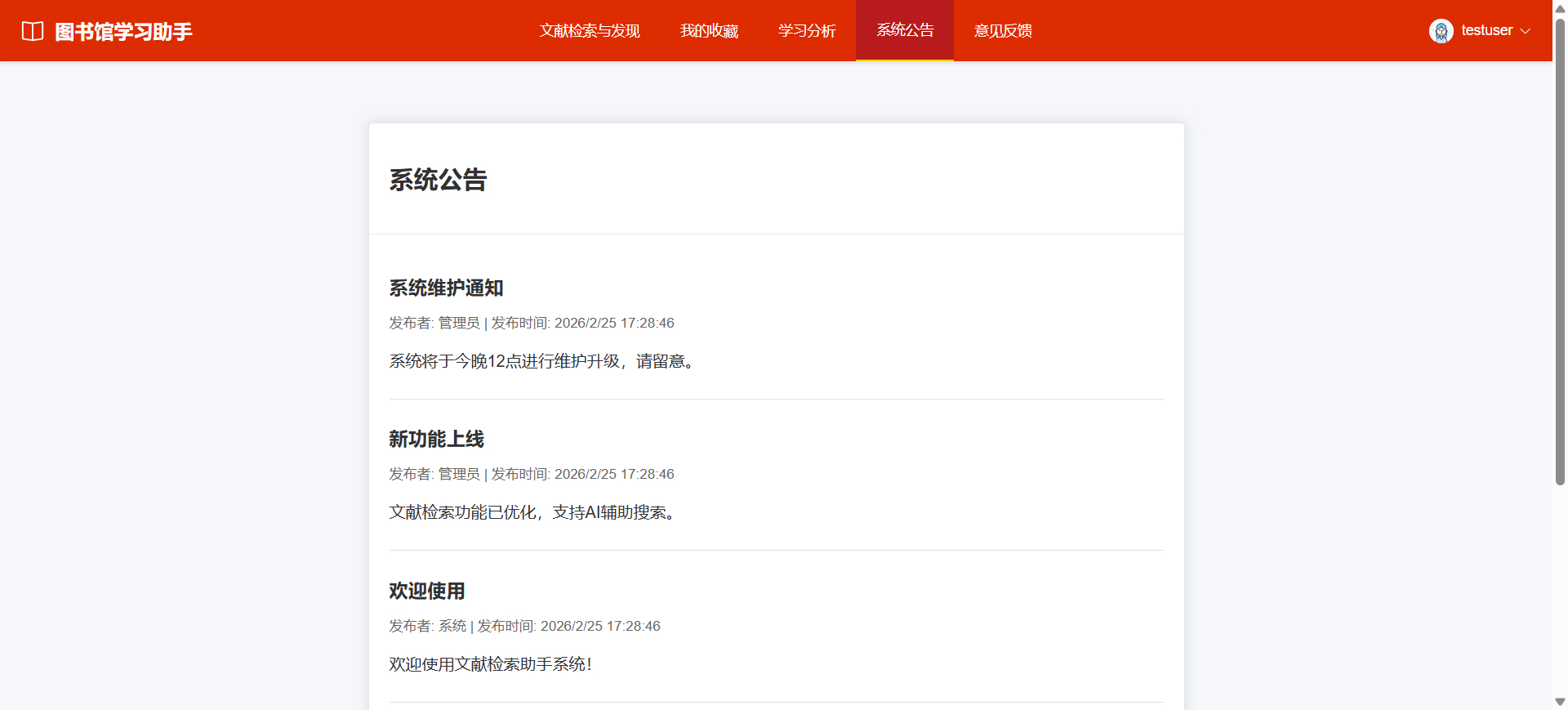Click the maintenance notice body text

coord(544,361)
